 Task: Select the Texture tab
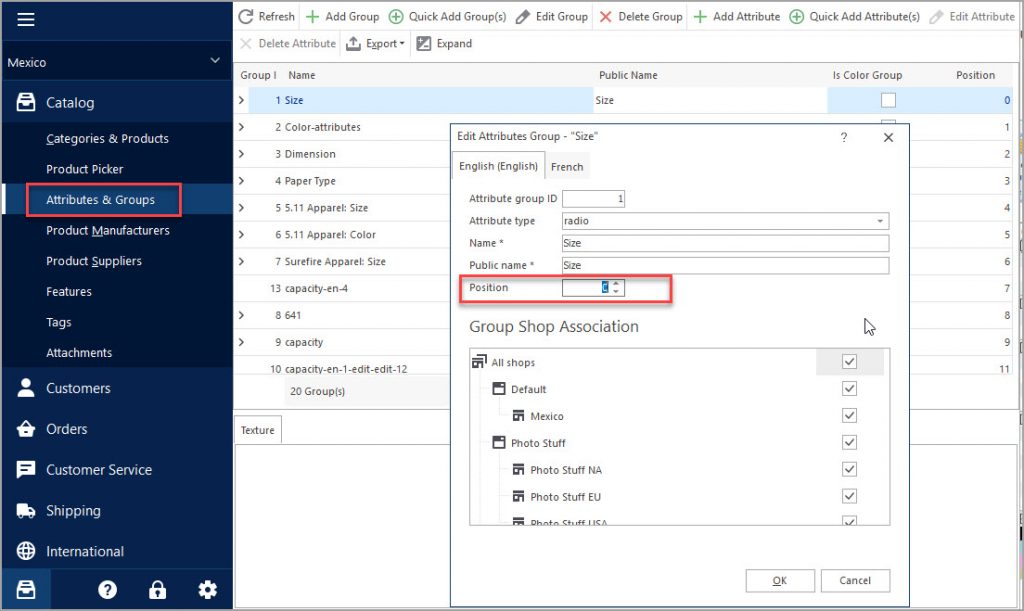257,429
